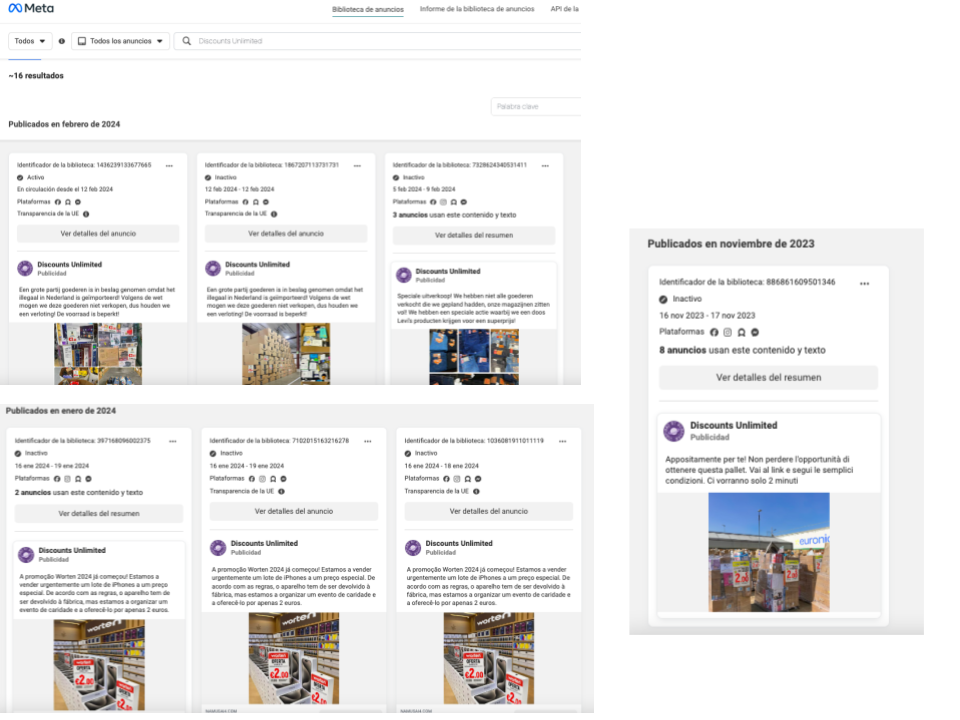Open Informe de la biblioteca de anuncios tab
Viewport: 960px width, 720px height.
[477, 9]
